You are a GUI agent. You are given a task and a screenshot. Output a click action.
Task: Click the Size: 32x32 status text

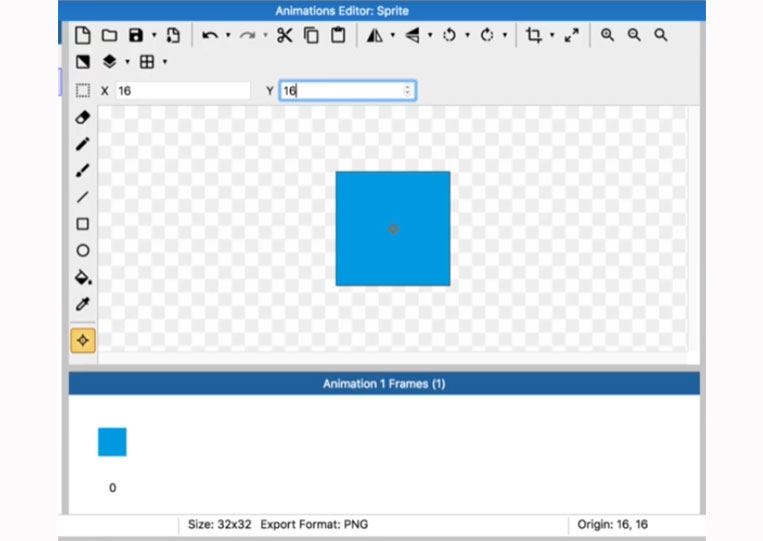(219, 524)
